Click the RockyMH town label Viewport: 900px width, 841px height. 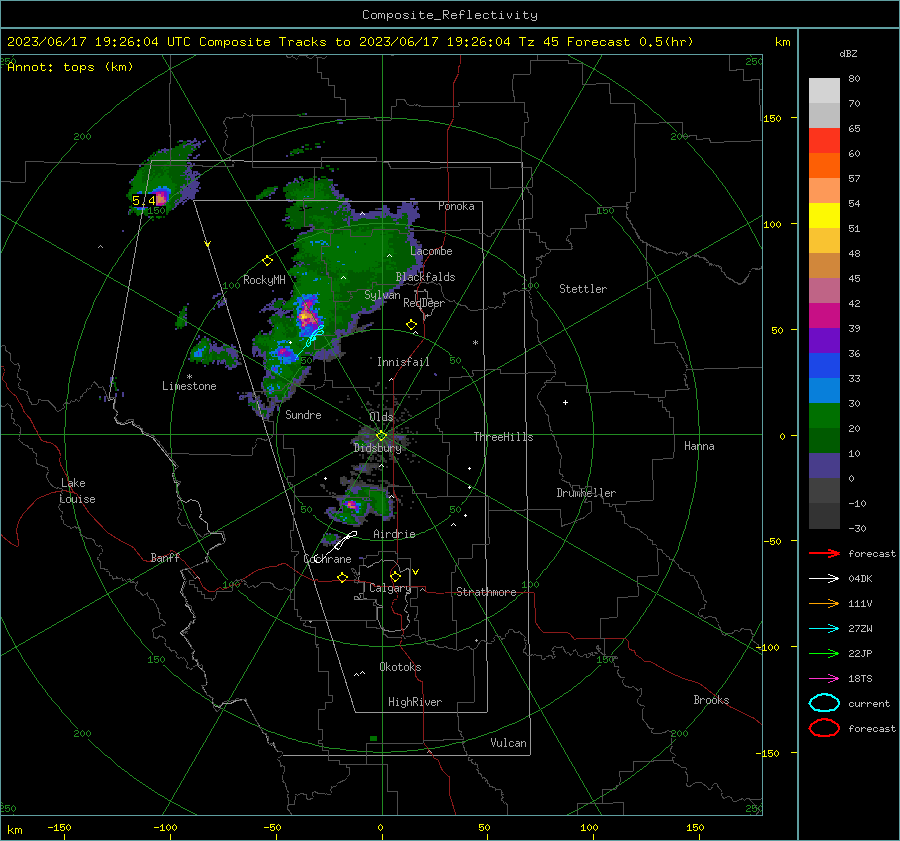click(264, 280)
